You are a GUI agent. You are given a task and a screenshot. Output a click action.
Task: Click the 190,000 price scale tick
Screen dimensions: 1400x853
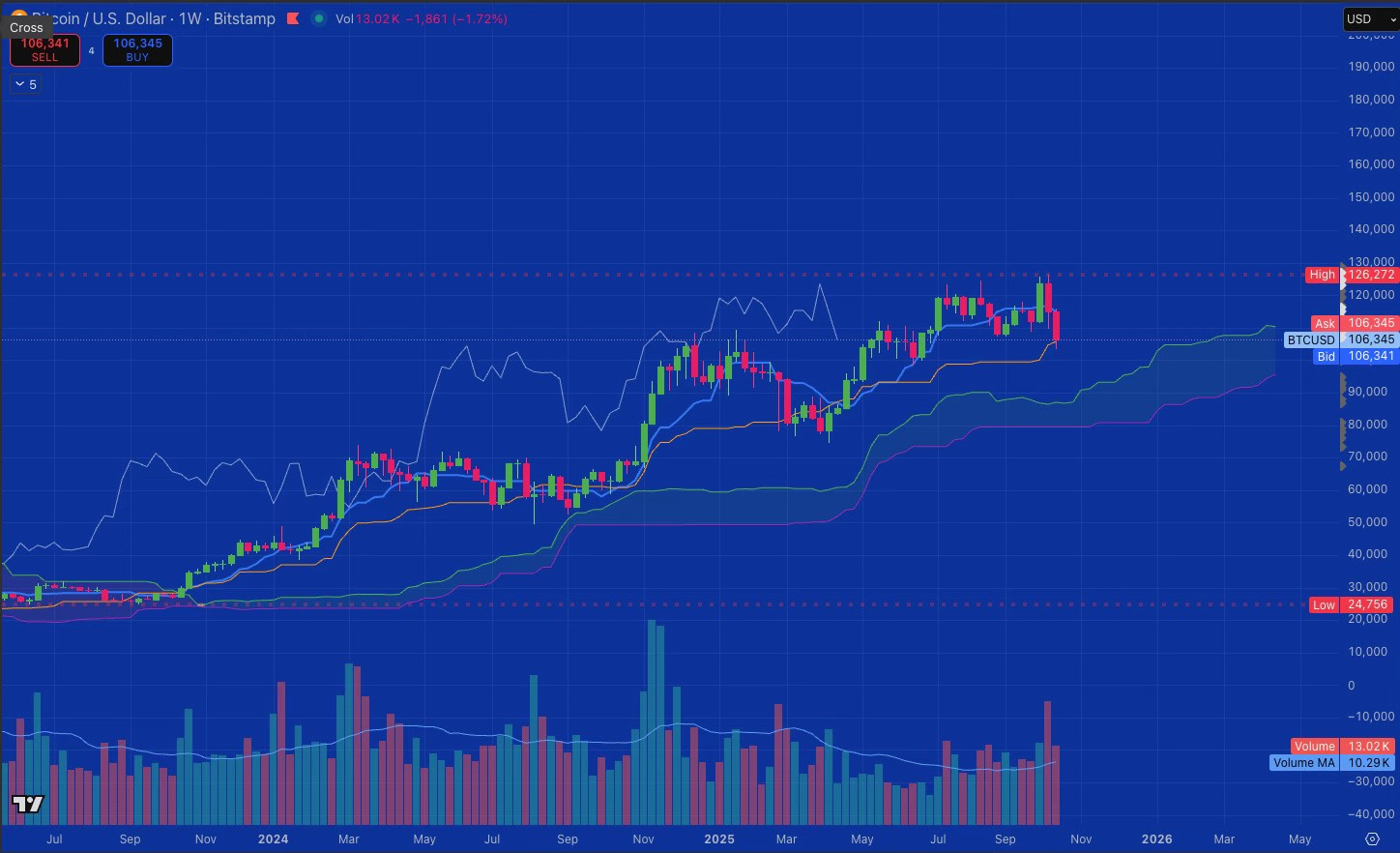(1371, 67)
